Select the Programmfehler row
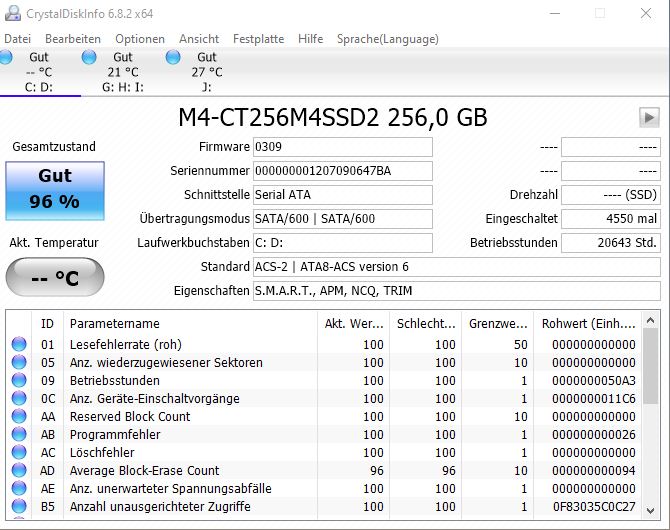The height and width of the screenshot is (530, 670). 324,434
